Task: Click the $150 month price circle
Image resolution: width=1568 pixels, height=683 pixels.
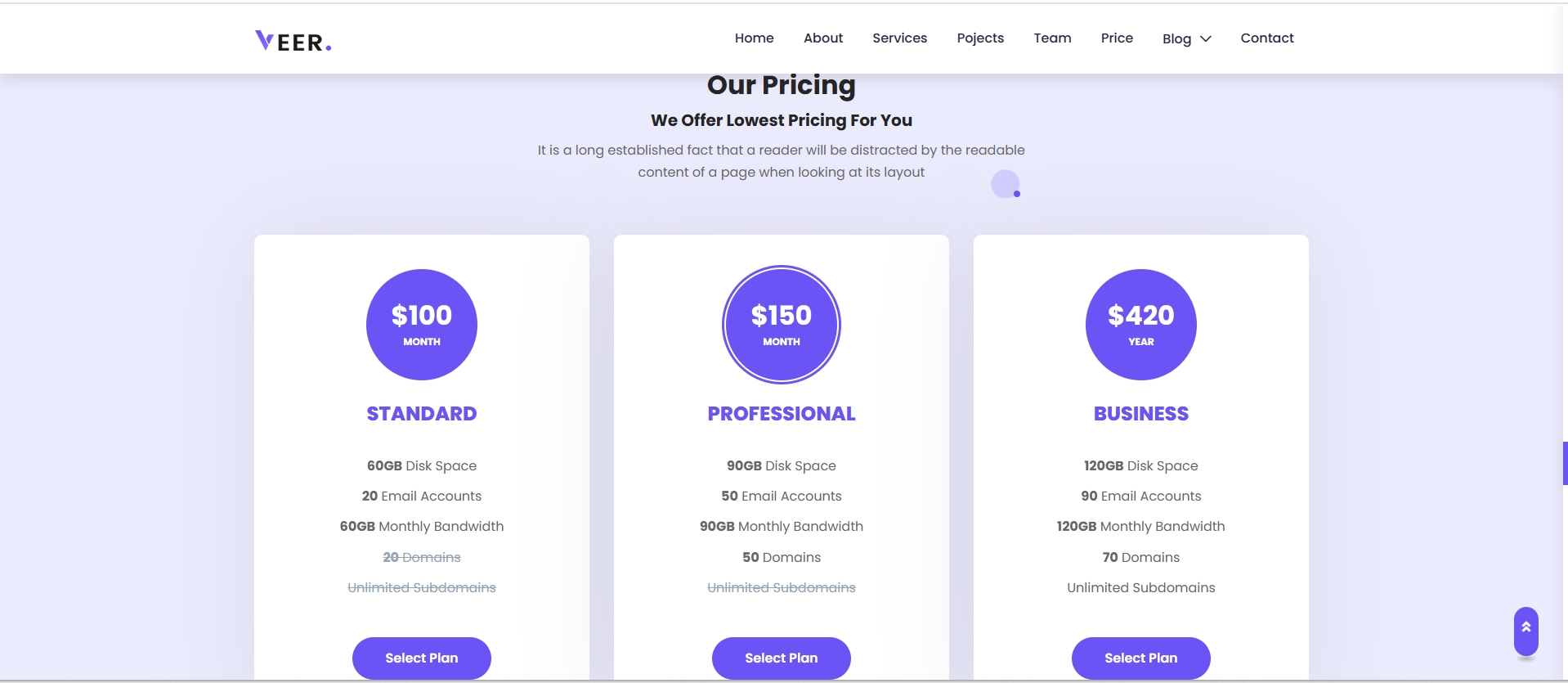Action: point(782,325)
